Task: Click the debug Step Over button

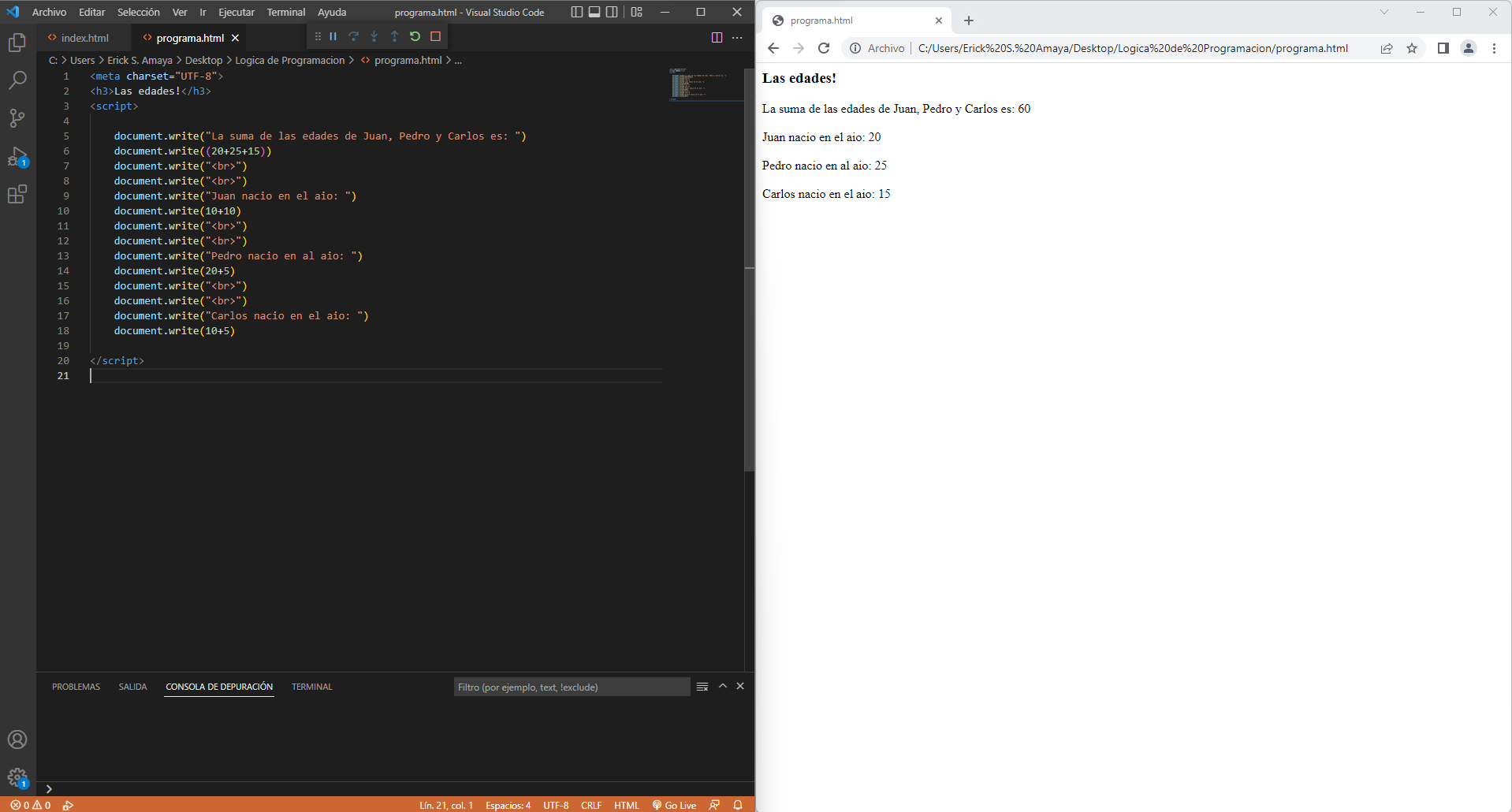Action: pos(353,36)
